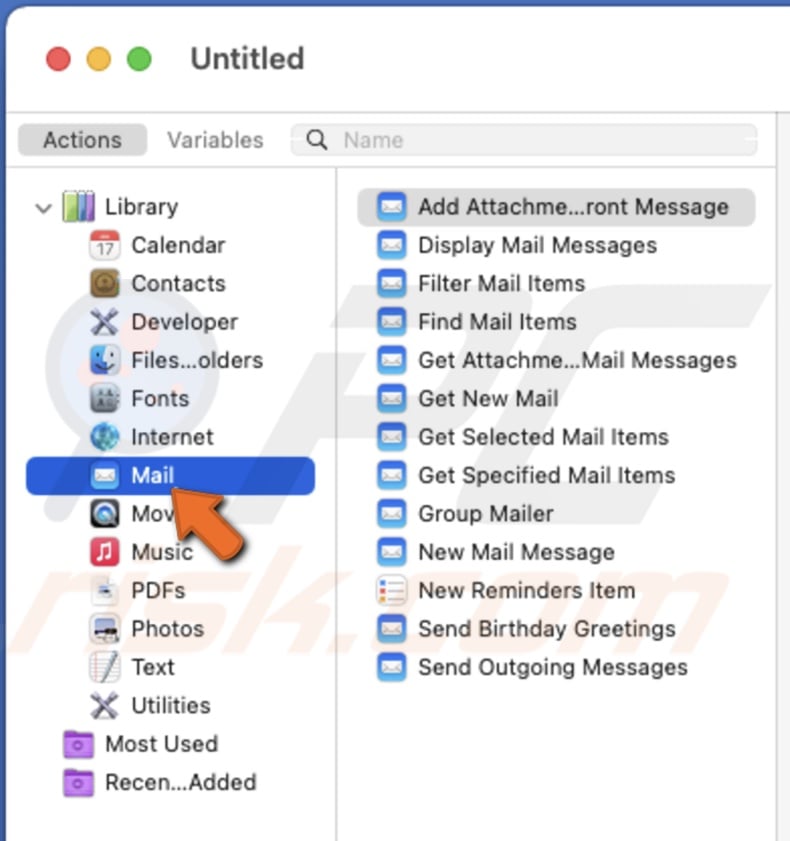Select the Music category icon

coord(105,552)
